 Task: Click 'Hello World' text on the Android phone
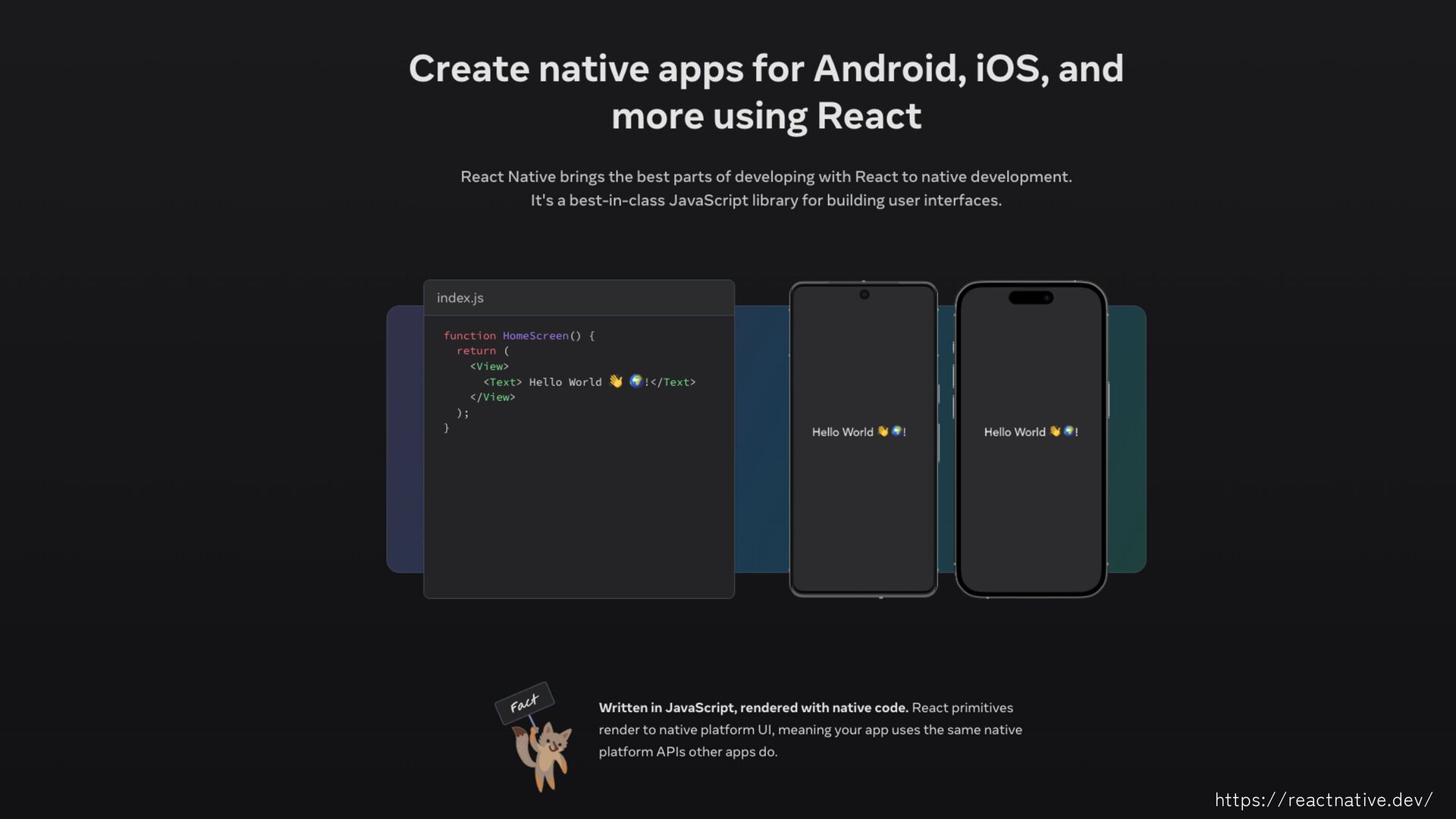pyautogui.click(x=843, y=431)
